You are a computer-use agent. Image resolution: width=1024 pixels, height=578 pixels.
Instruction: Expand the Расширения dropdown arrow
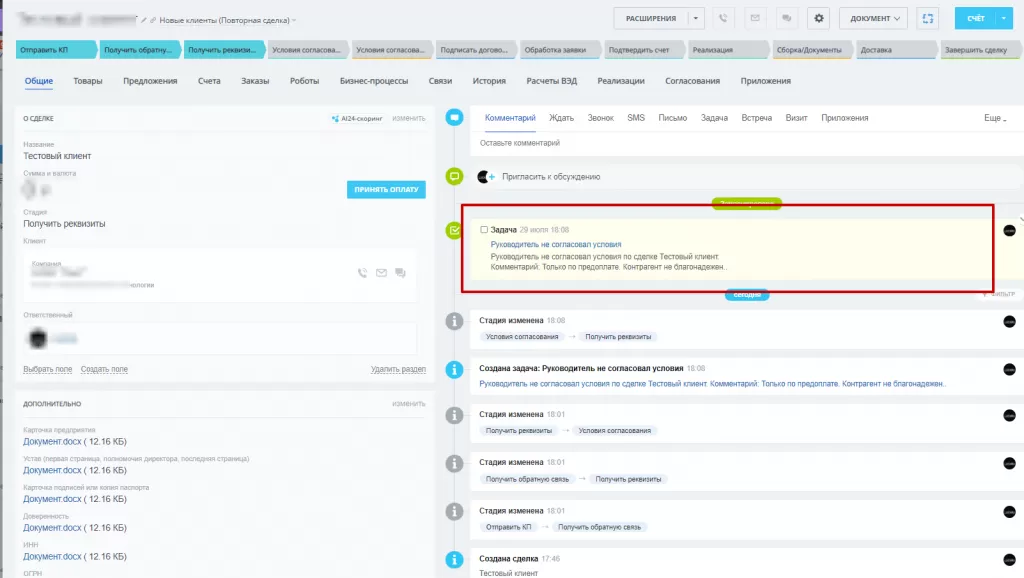tap(696, 18)
